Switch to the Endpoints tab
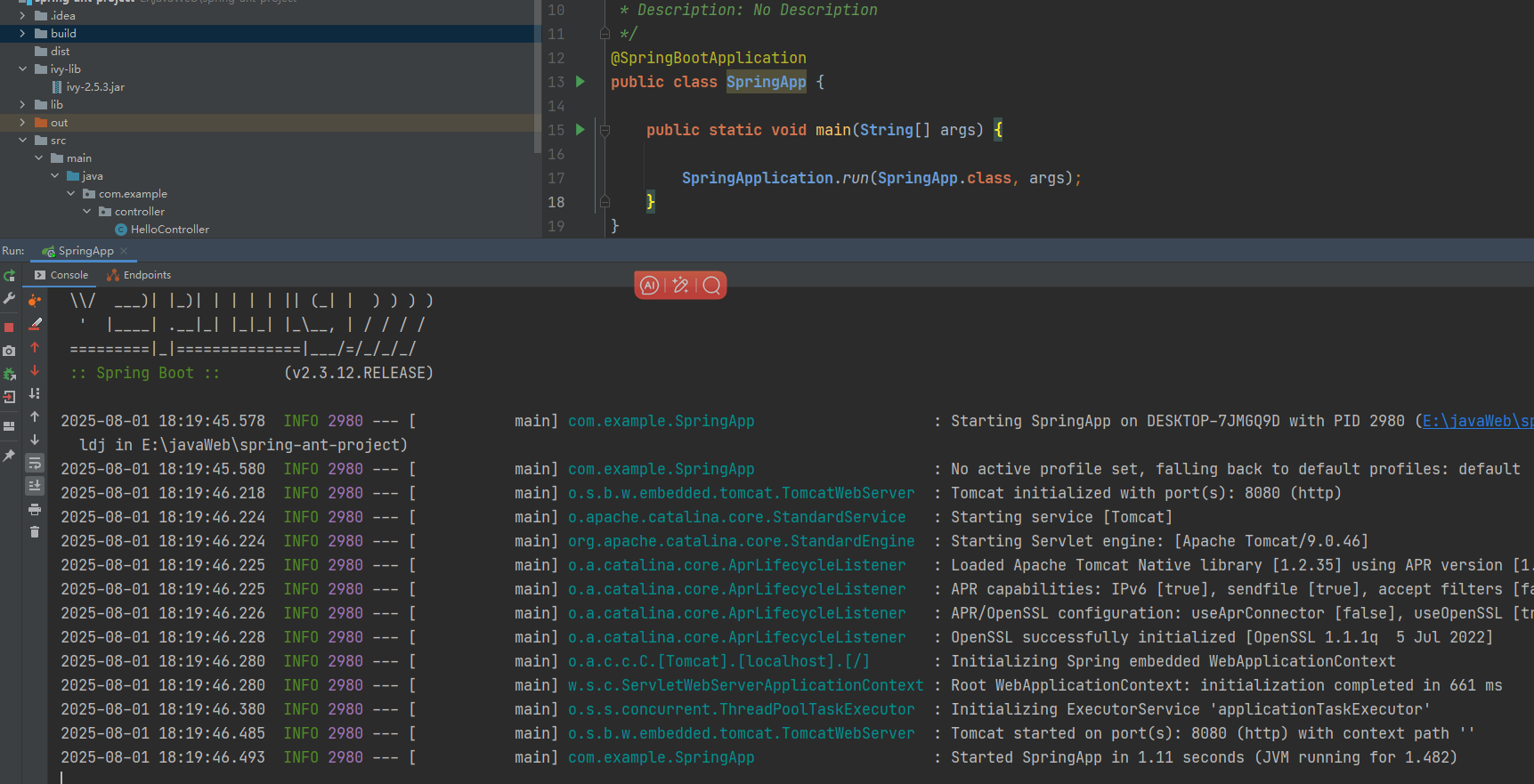This screenshot has width=1534, height=784. [139, 275]
